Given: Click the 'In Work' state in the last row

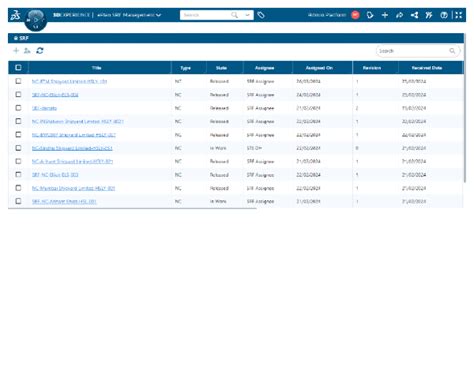Looking at the screenshot, I should click(218, 201).
